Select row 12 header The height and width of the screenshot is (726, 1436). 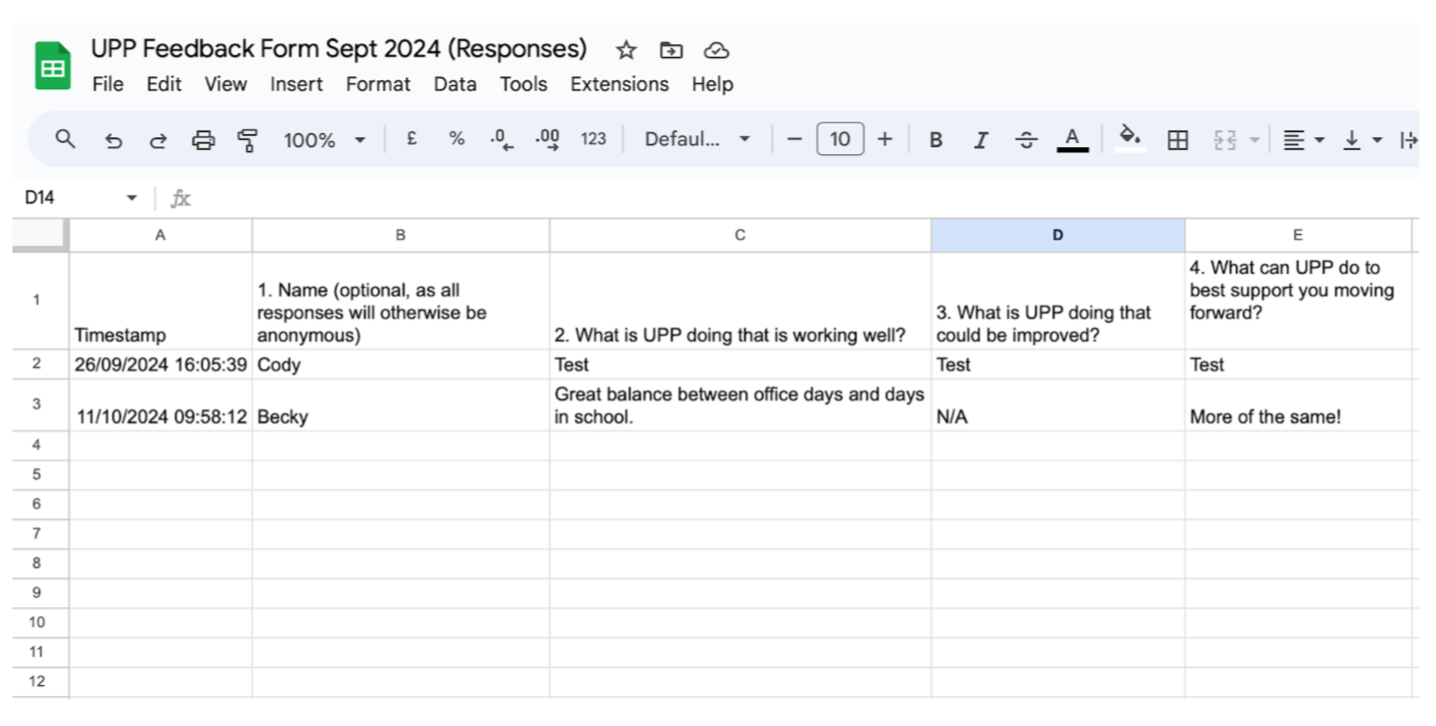37,681
